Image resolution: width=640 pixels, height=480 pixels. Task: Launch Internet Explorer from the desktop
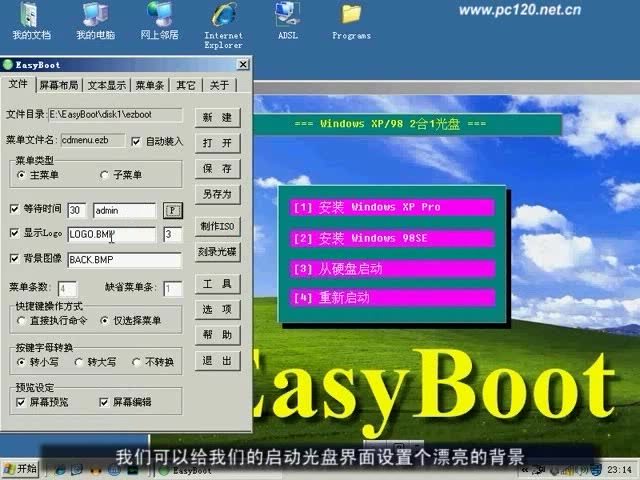click(x=223, y=25)
